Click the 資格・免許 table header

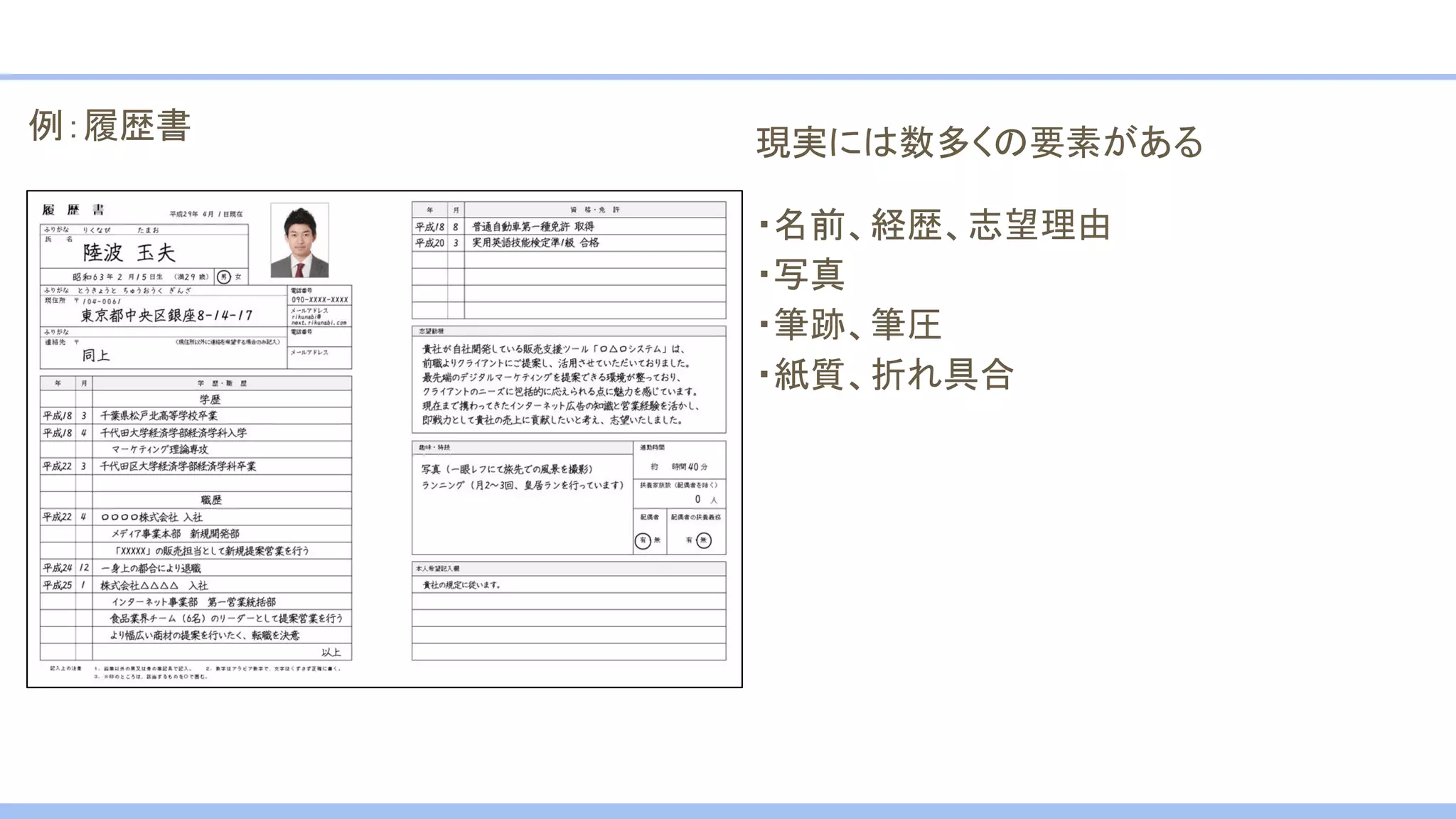click(x=594, y=210)
